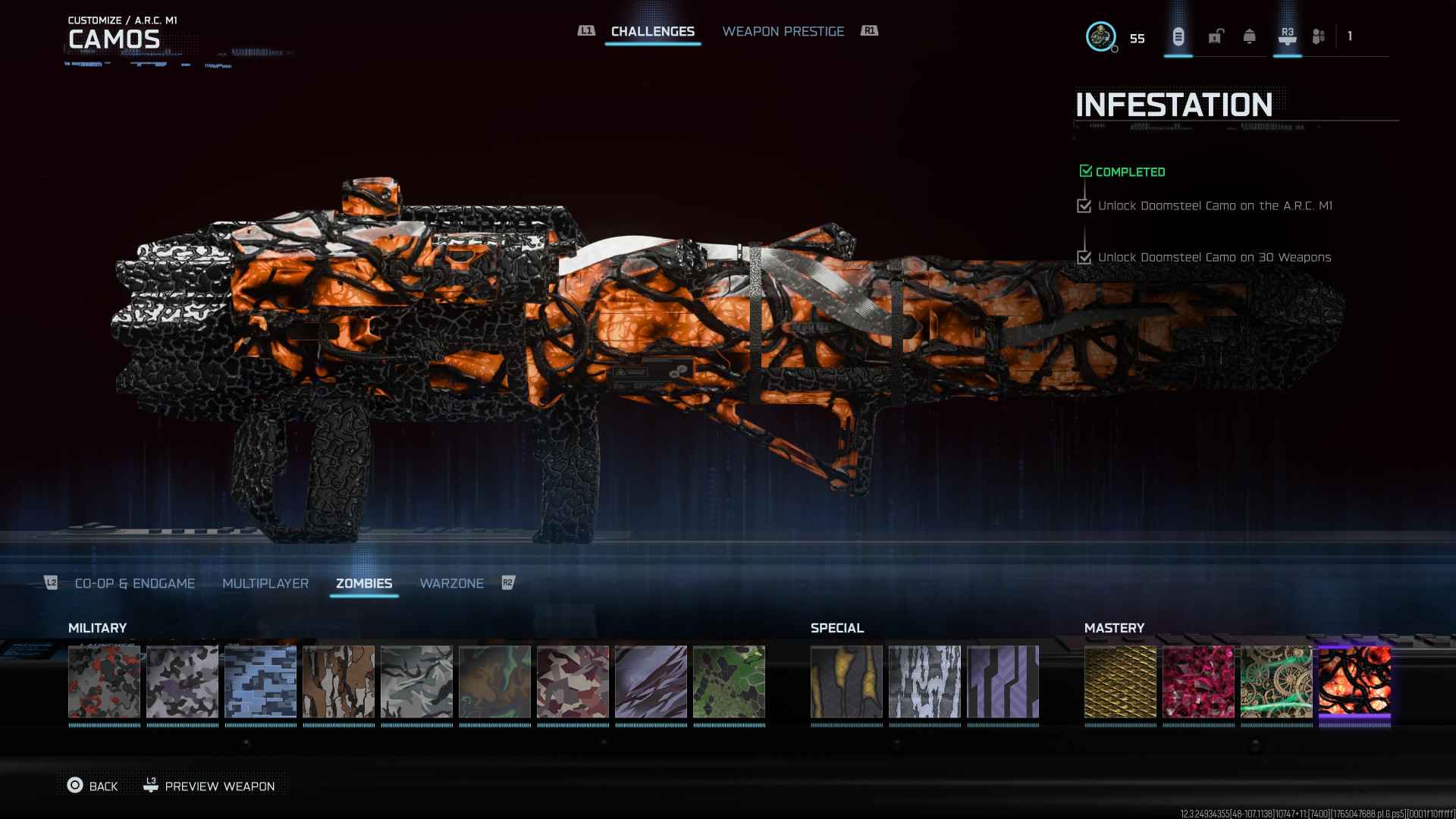Select the Multiplayer camo tab
Image resolution: width=1456 pixels, height=819 pixels.
pyautogui.click(x=265, y=583)
